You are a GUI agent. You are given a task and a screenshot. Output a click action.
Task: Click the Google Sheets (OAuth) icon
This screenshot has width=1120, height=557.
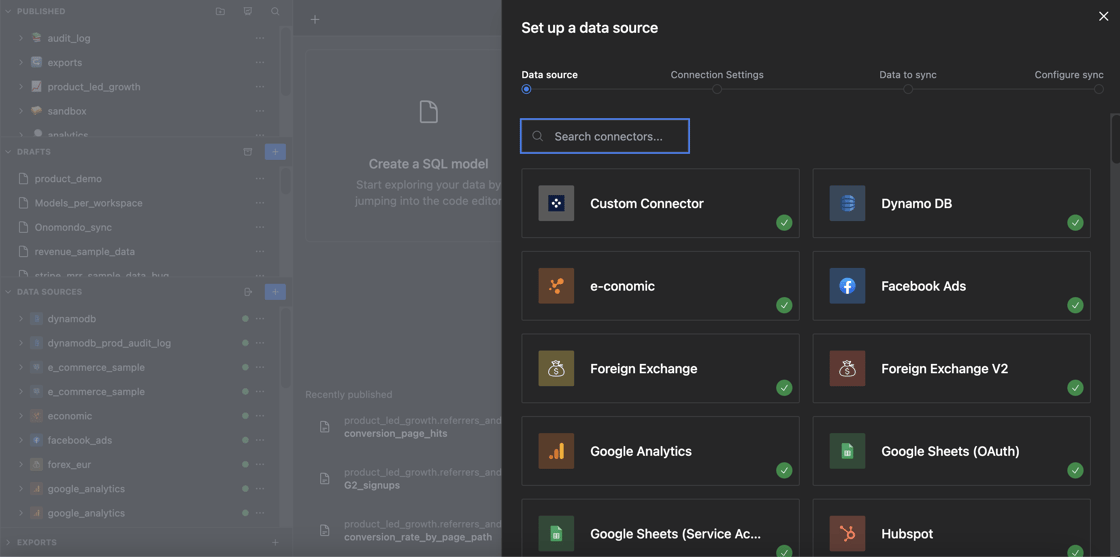tap(847, 451)
